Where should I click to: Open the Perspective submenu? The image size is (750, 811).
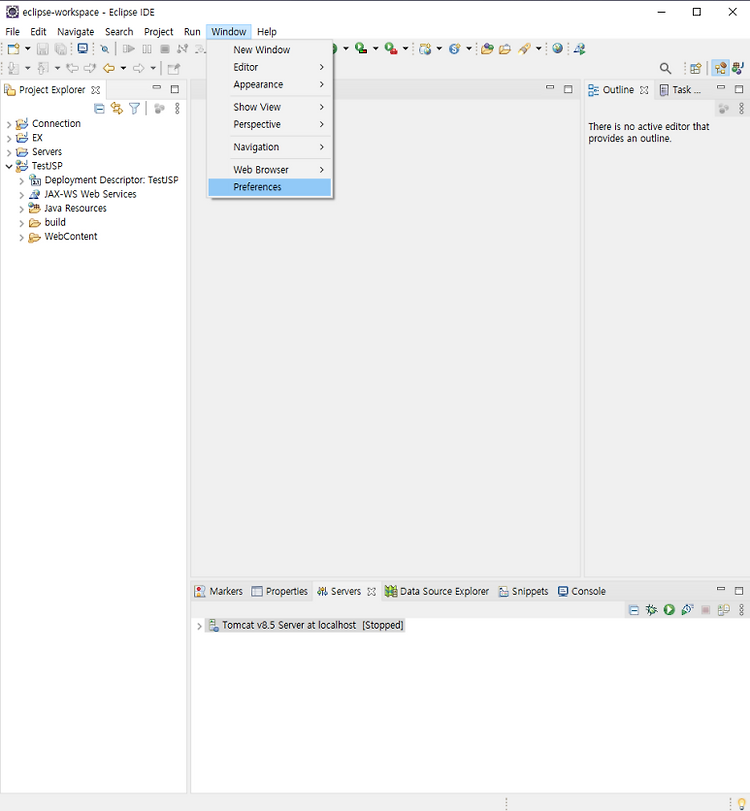269,125
